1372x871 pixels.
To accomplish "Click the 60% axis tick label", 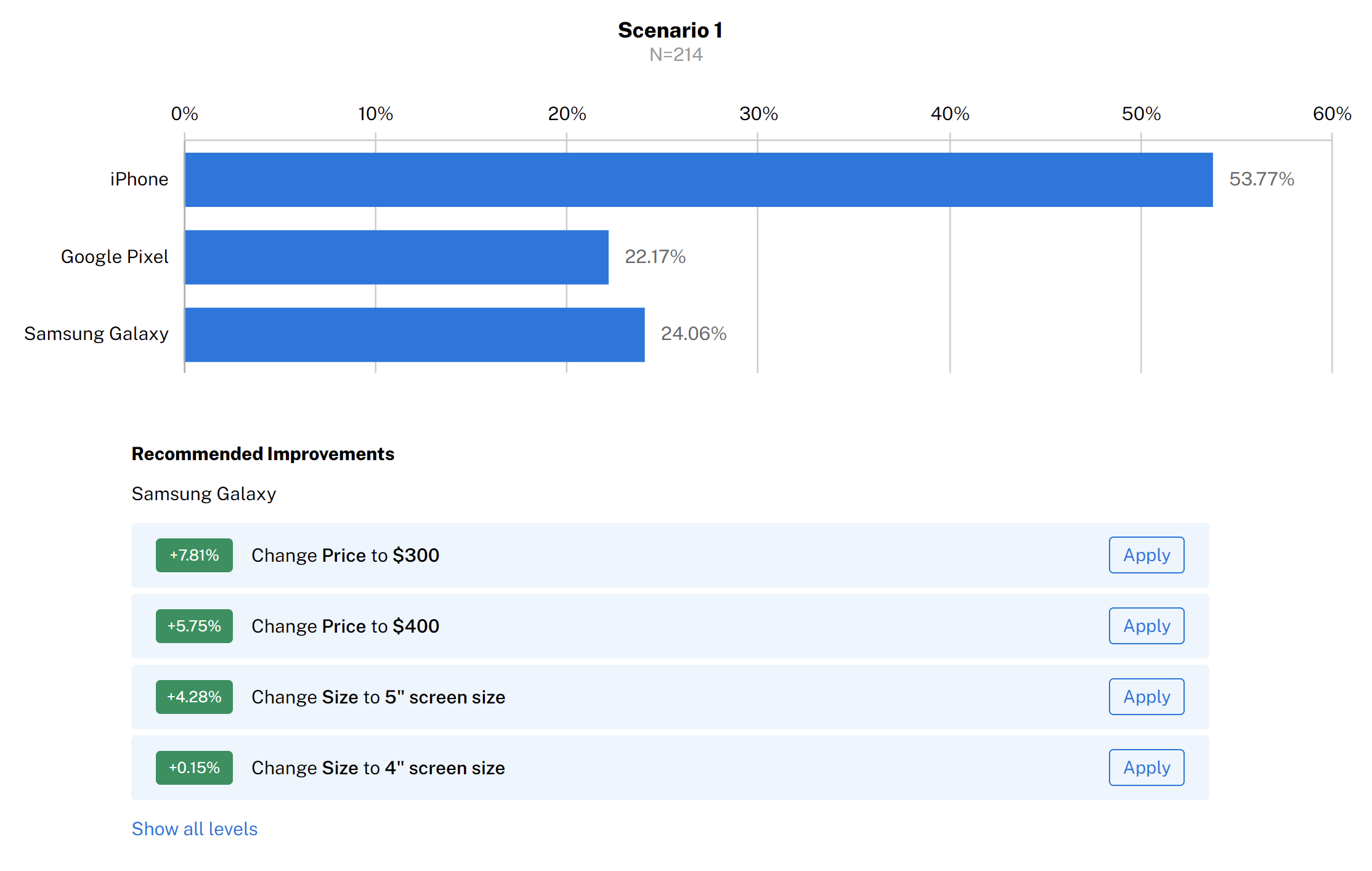I will tap(1332, 114).
